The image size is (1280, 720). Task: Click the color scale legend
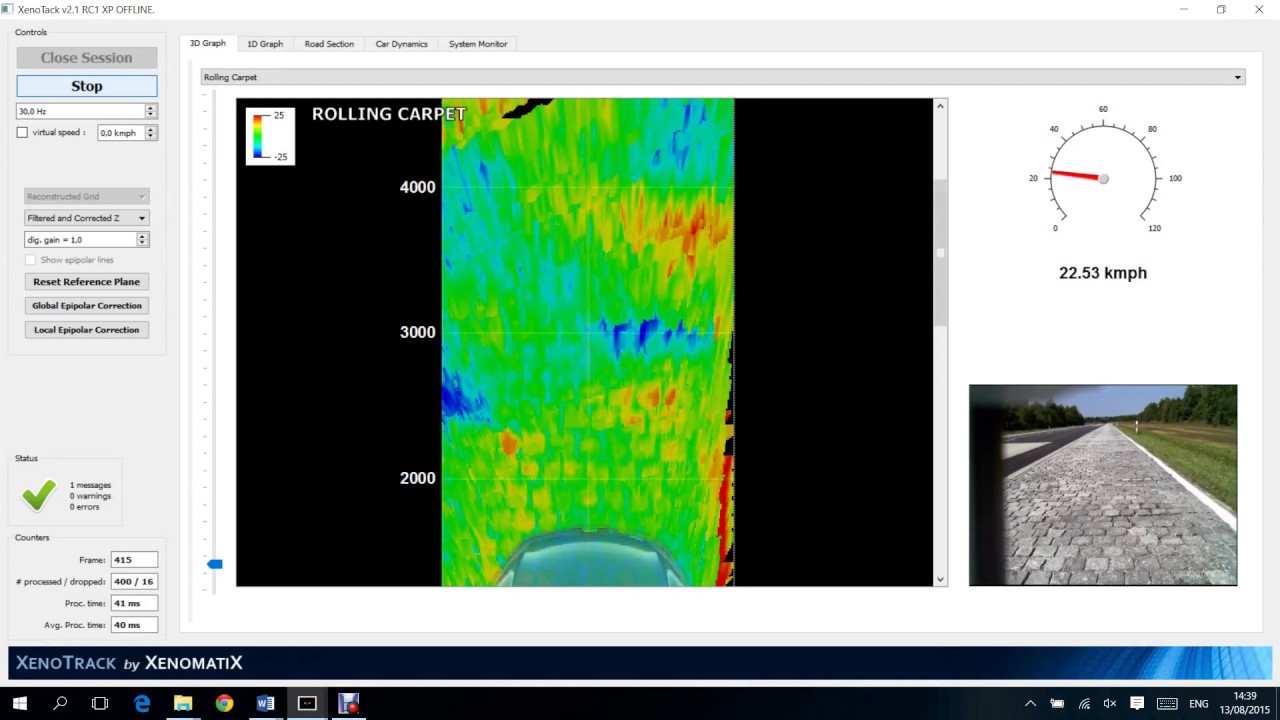tap(270, 136)
